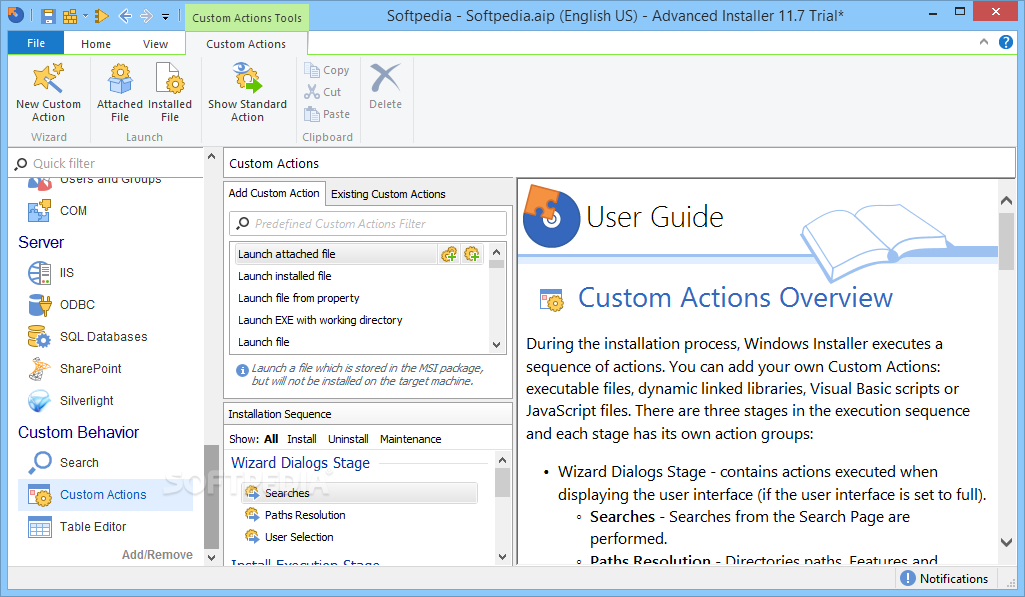Click down arrow of custom actions list scrollbar
This screenshot has height=597, width=1025.
pyautogui.click(x=497, y=345)
